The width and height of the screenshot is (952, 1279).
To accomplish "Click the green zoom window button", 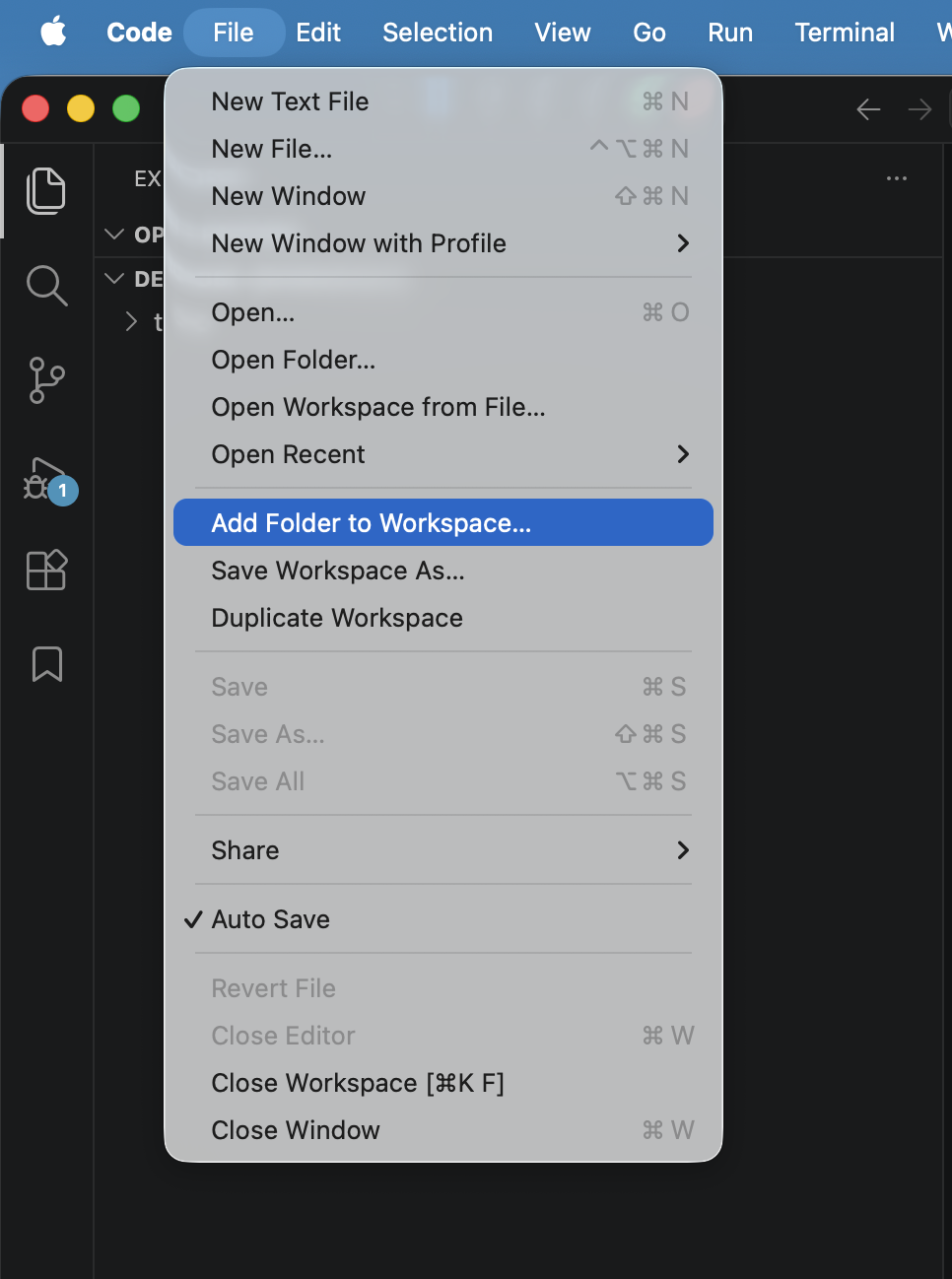I will pos(126,108).
